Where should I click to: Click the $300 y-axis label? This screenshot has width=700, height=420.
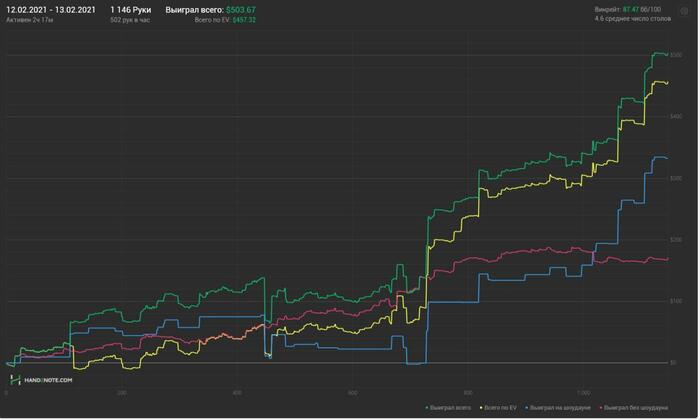pos(676,178)
